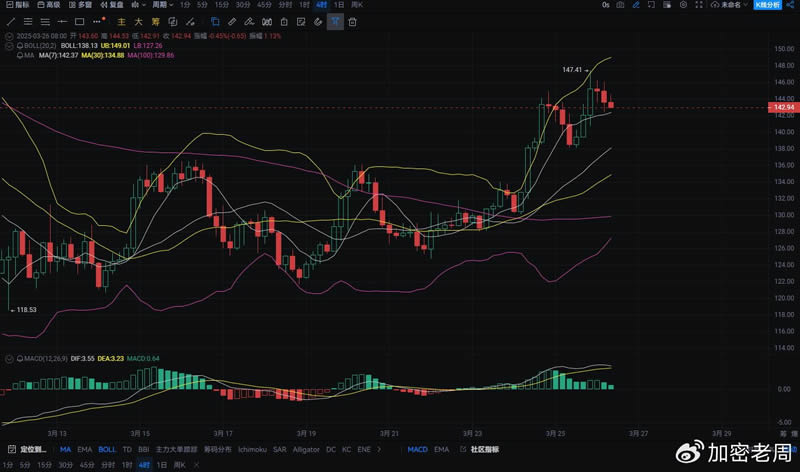Viewport: 800px width, 472px height.
Task: Toggle MA indicator visibility eye
Action: [22, 55]
